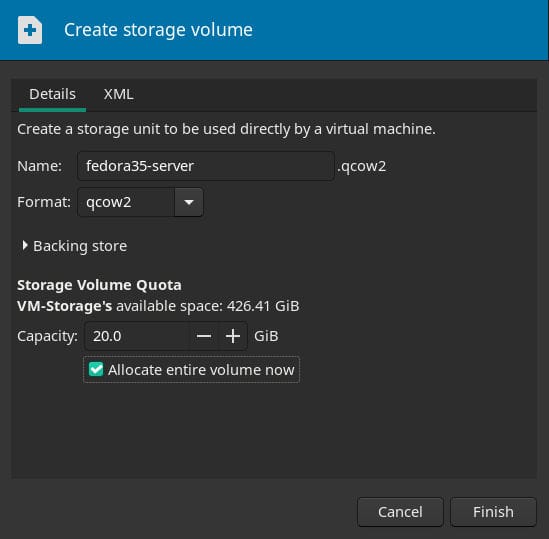Switch to the XML tab
The image size is (549, 539).
tap(118, 94)
